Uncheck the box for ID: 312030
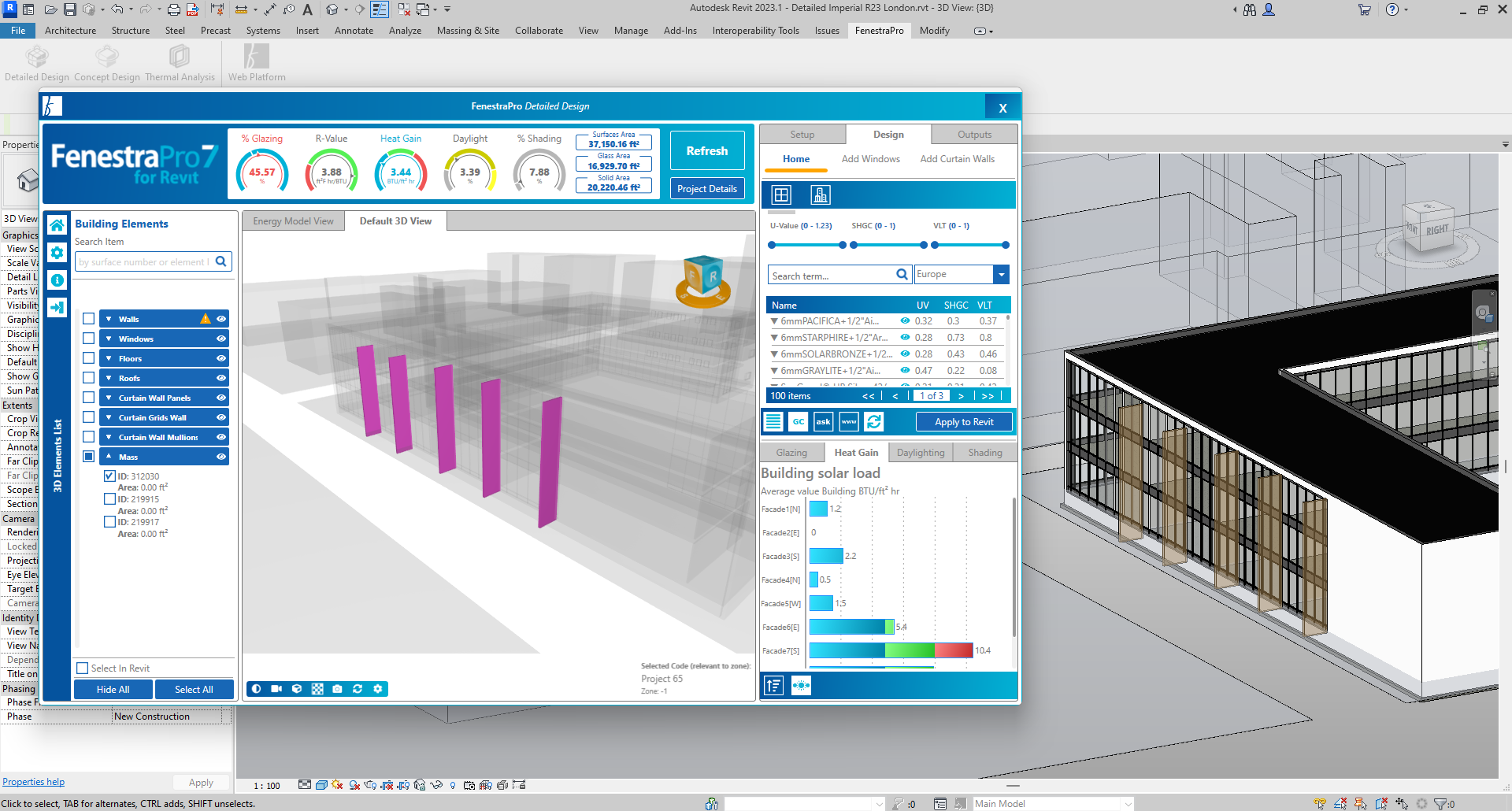This screenshot has width=1512, height=811. coord(109,476)
